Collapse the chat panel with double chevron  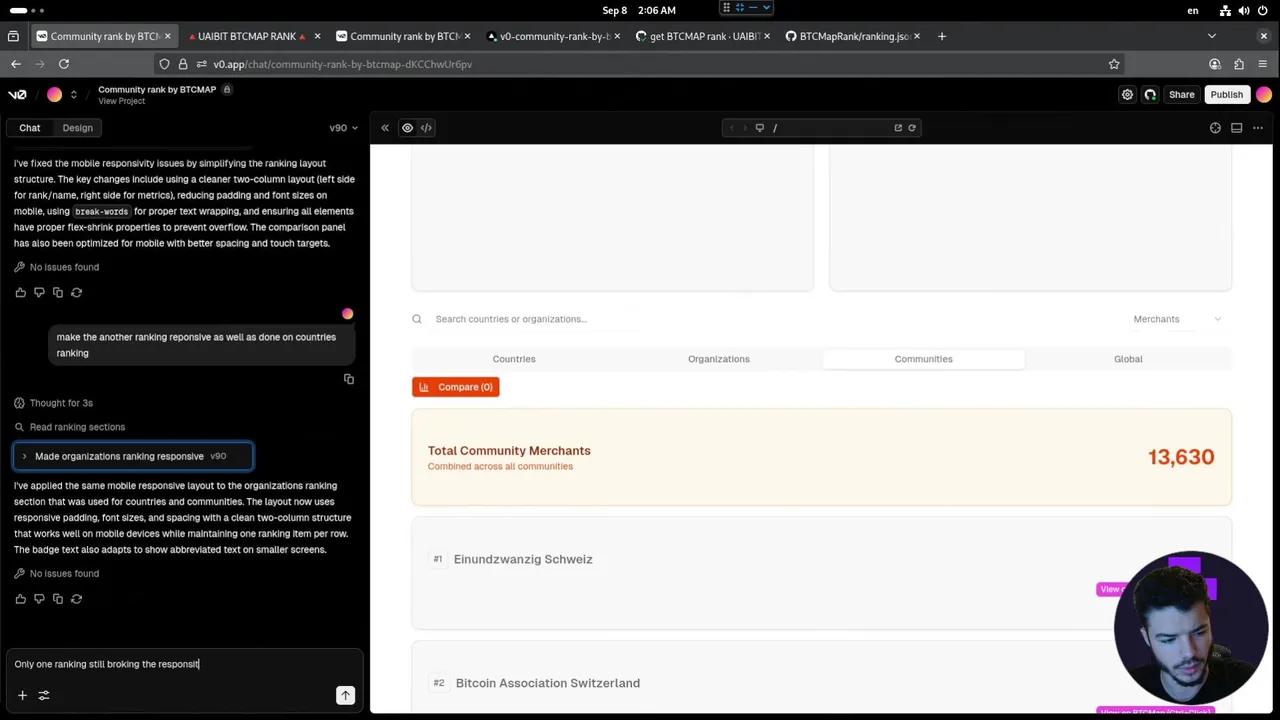click(385, 128)
